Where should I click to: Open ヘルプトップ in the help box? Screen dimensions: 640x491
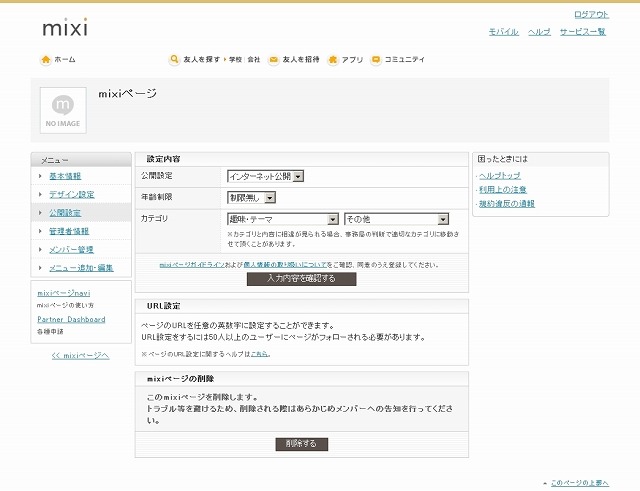click(x=500, y=176)
